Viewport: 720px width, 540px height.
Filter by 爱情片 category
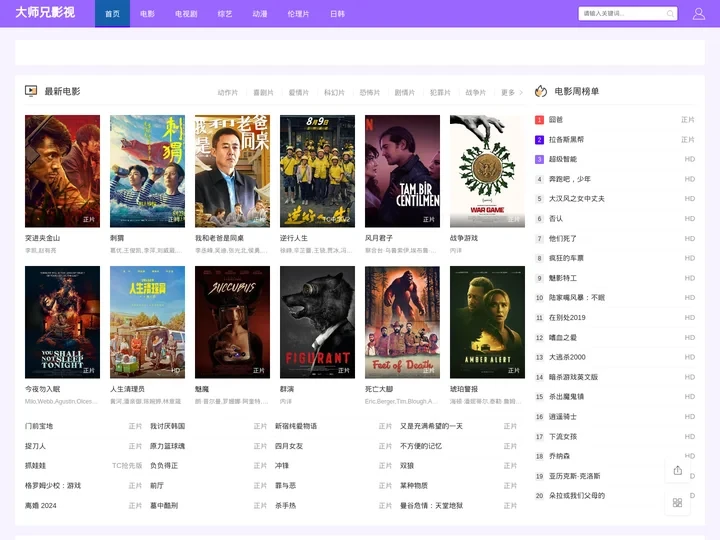coord(298,93)
